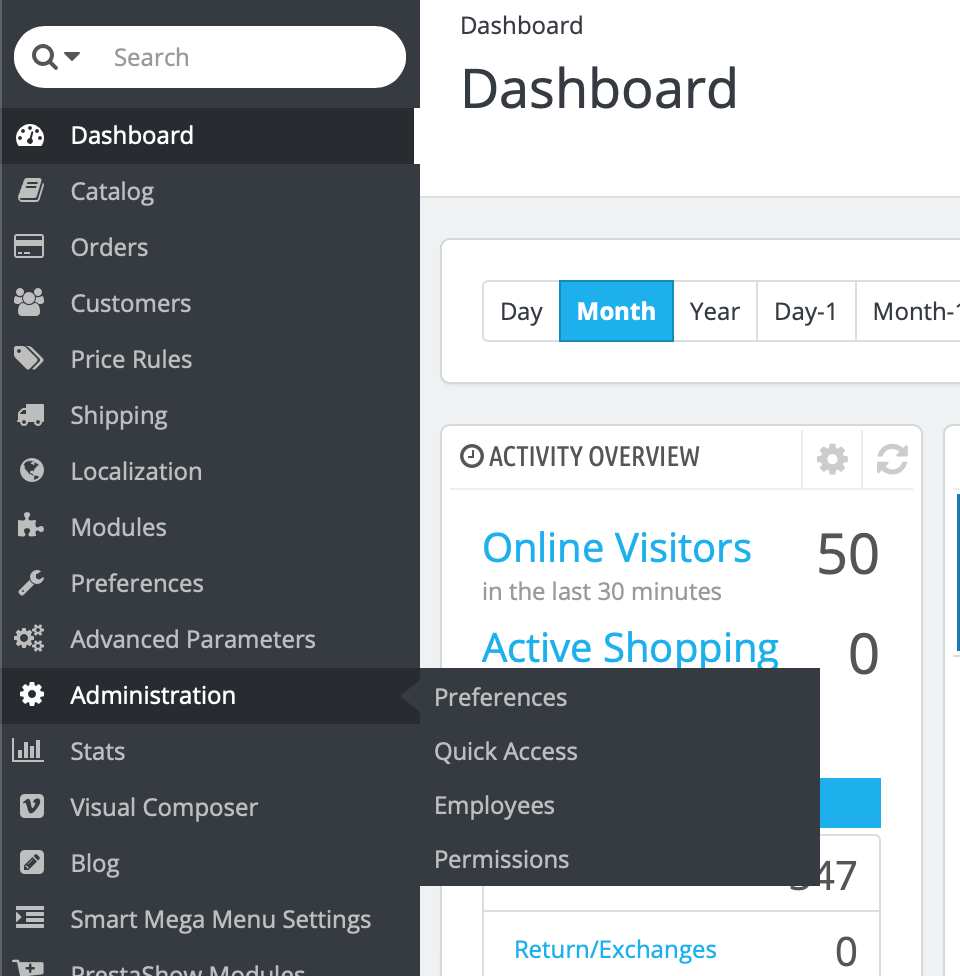960x976 pixels.
Task: Click the Localization globe icon
Action: pyautogui.click(x=32, y=471)
